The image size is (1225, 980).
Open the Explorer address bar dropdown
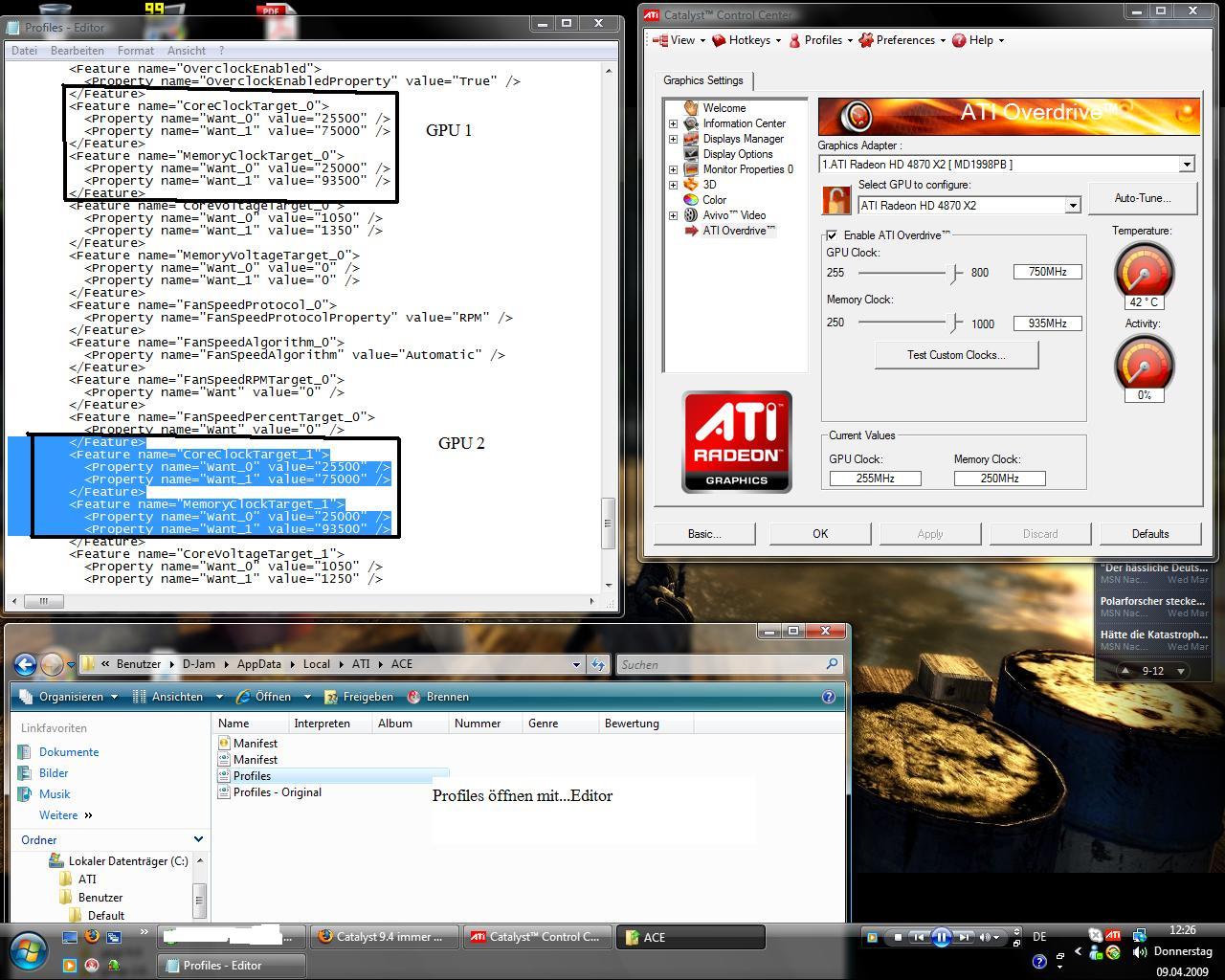[x=576, y=664]
